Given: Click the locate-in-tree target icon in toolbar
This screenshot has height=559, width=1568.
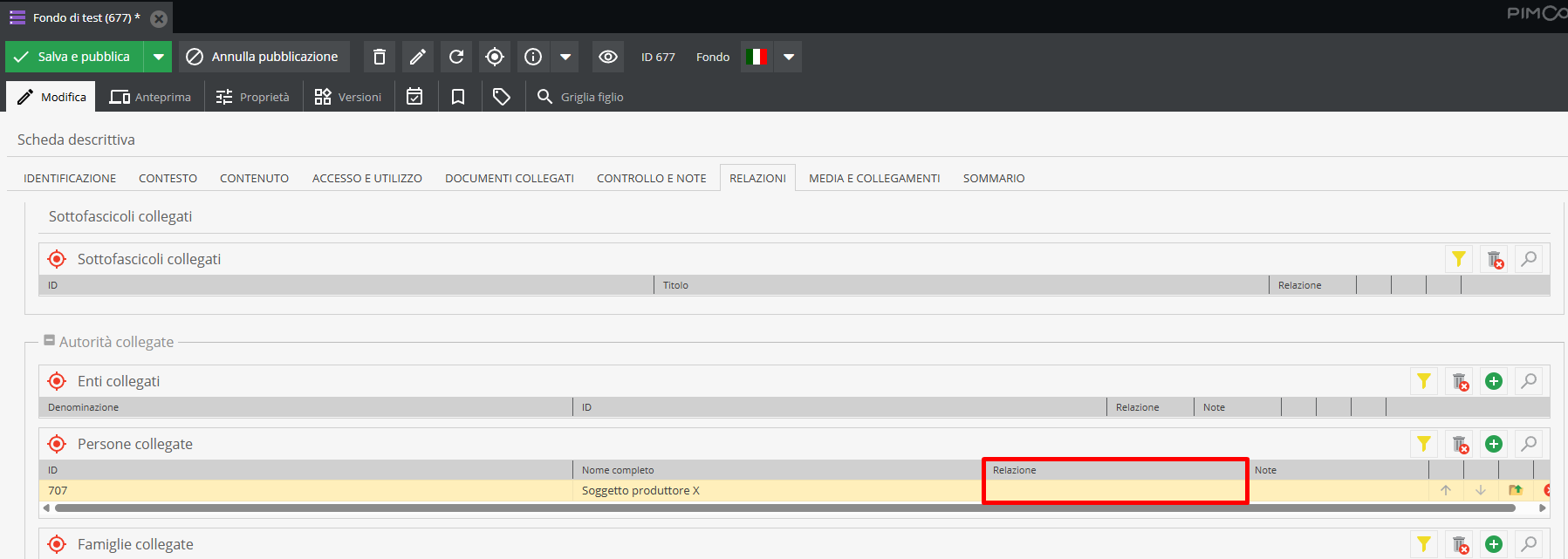Looking at the screenshot, I should 495,57.
